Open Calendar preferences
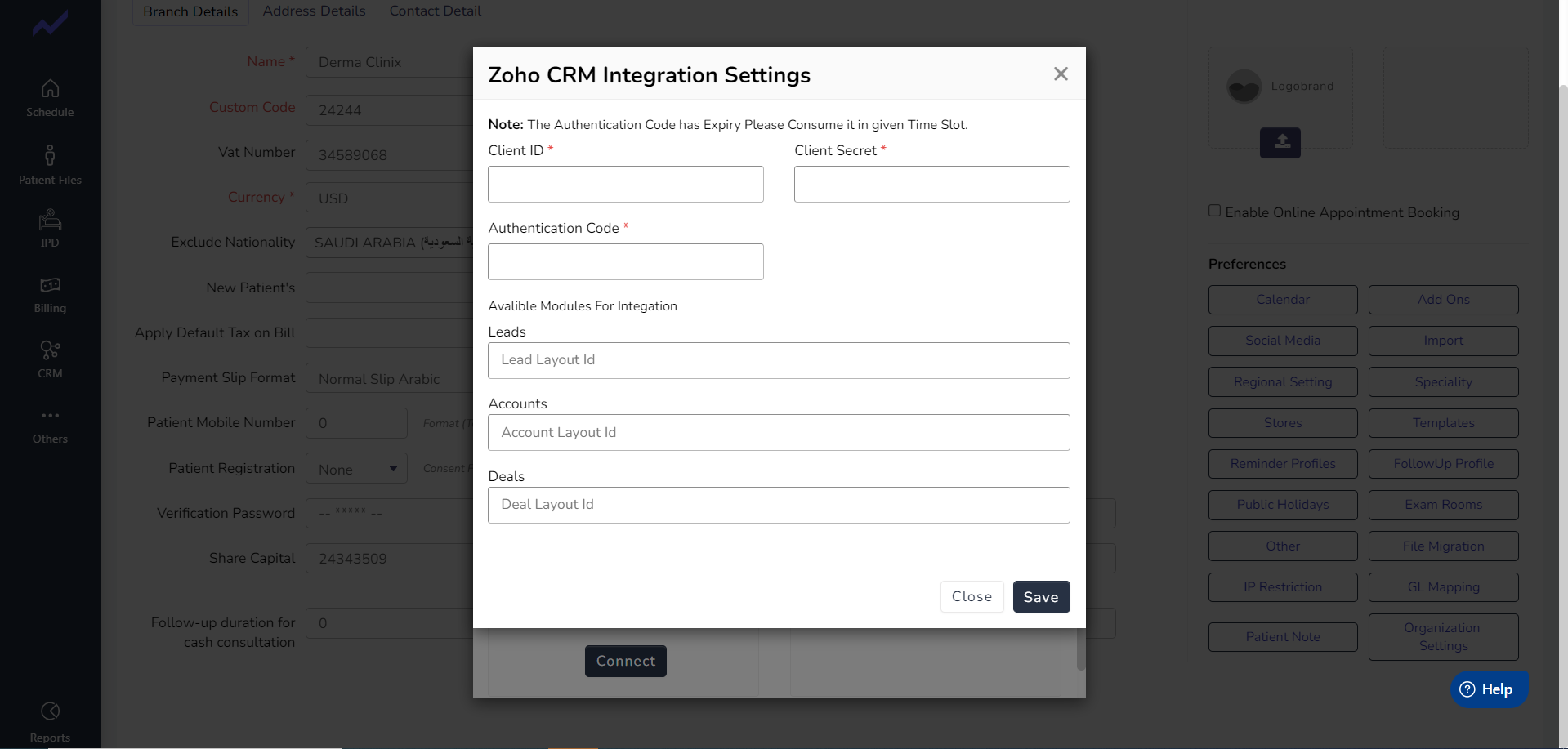The height and width of the screenshot is (749, 1568). pyautogui.click(x=1283, y=300)
